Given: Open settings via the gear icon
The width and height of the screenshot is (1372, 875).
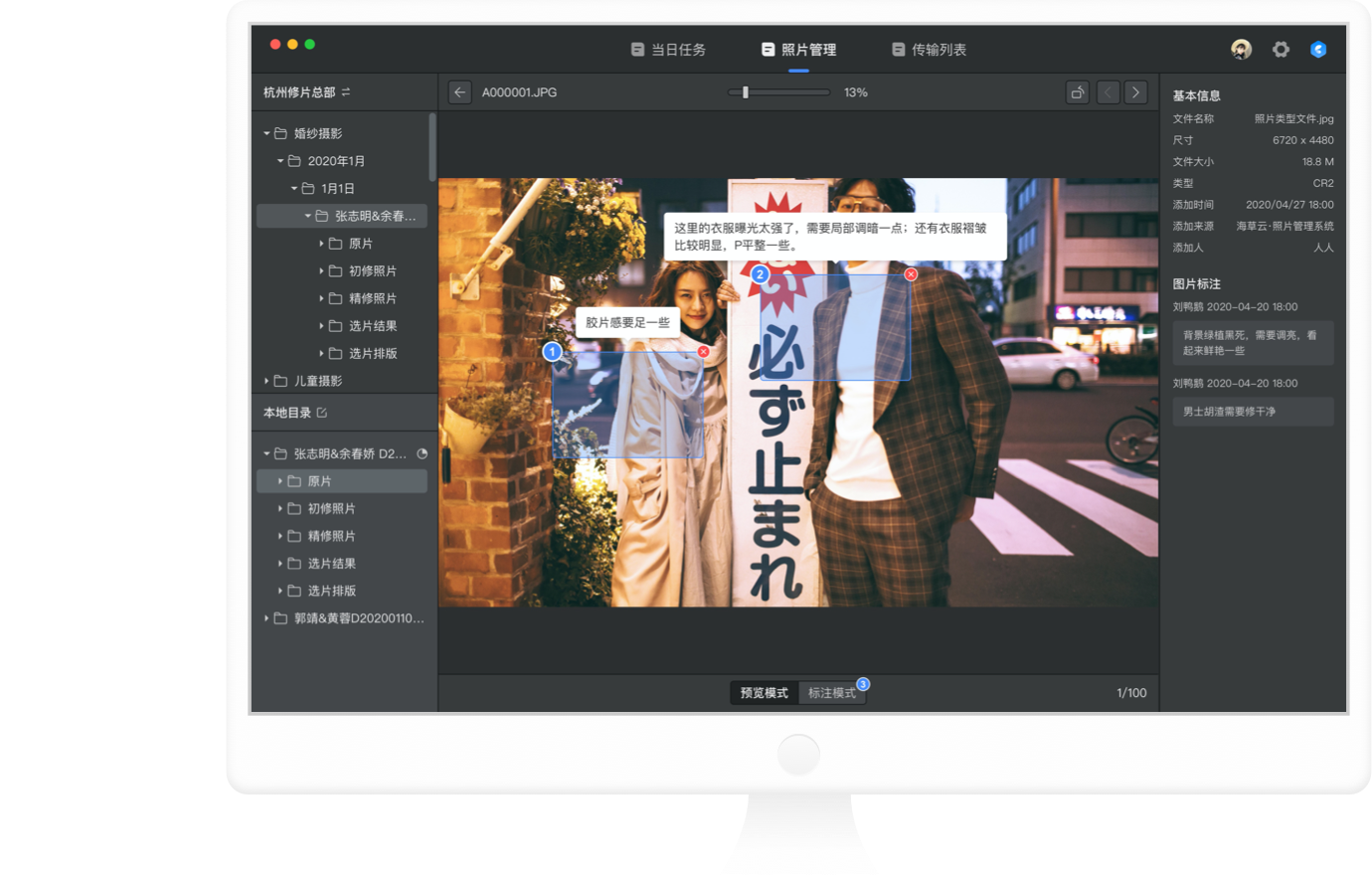Looking at the screenshot, I should 1281,49.
